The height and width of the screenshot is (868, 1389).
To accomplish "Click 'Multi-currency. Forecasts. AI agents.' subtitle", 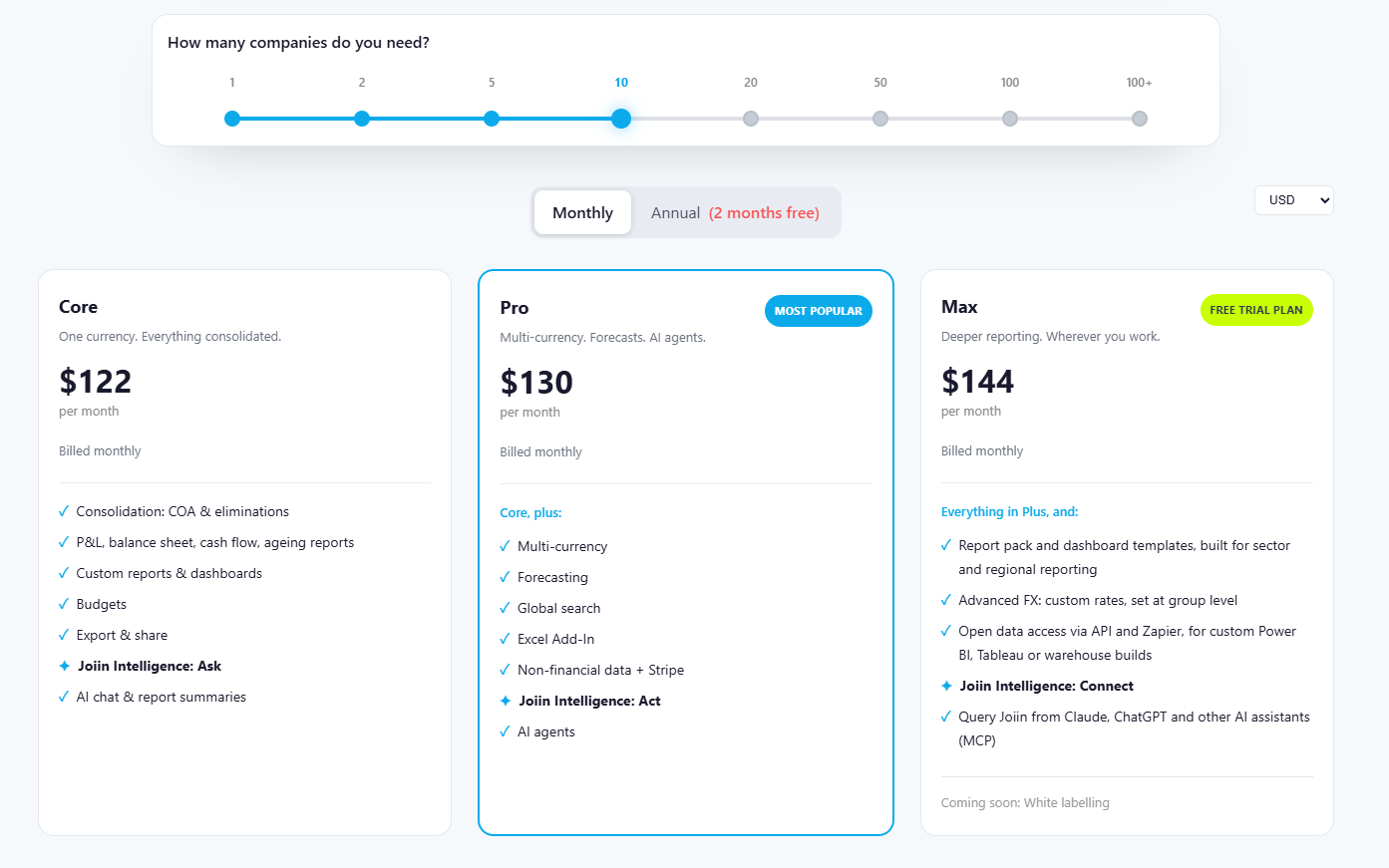I will pos(602,337).
